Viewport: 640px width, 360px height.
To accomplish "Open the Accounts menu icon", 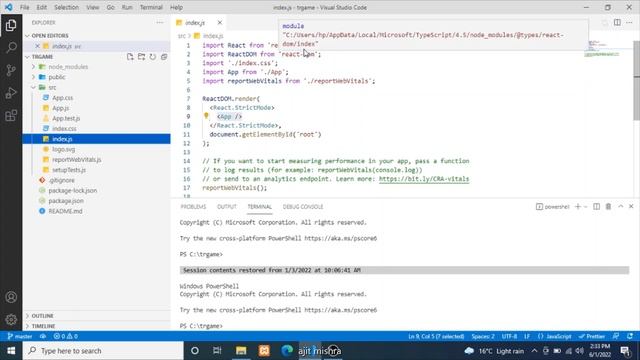I will (11, 297).
